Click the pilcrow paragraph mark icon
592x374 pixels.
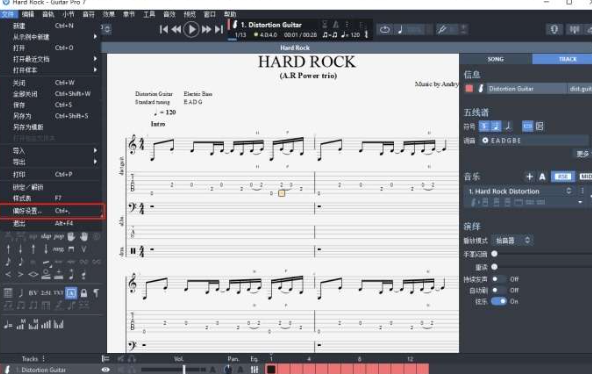point(96,293)
